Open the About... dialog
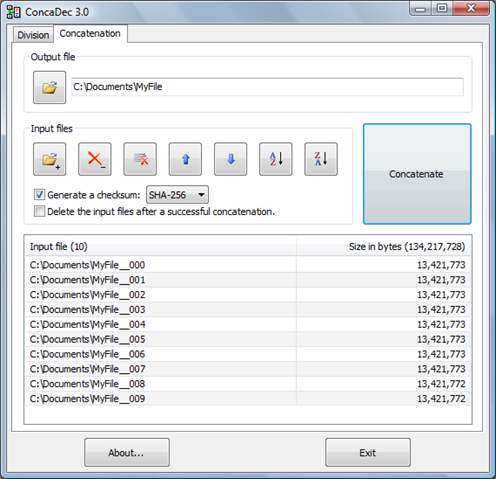Image resolution: width=496 pixels, height=479 pixels. coord(127,453)
